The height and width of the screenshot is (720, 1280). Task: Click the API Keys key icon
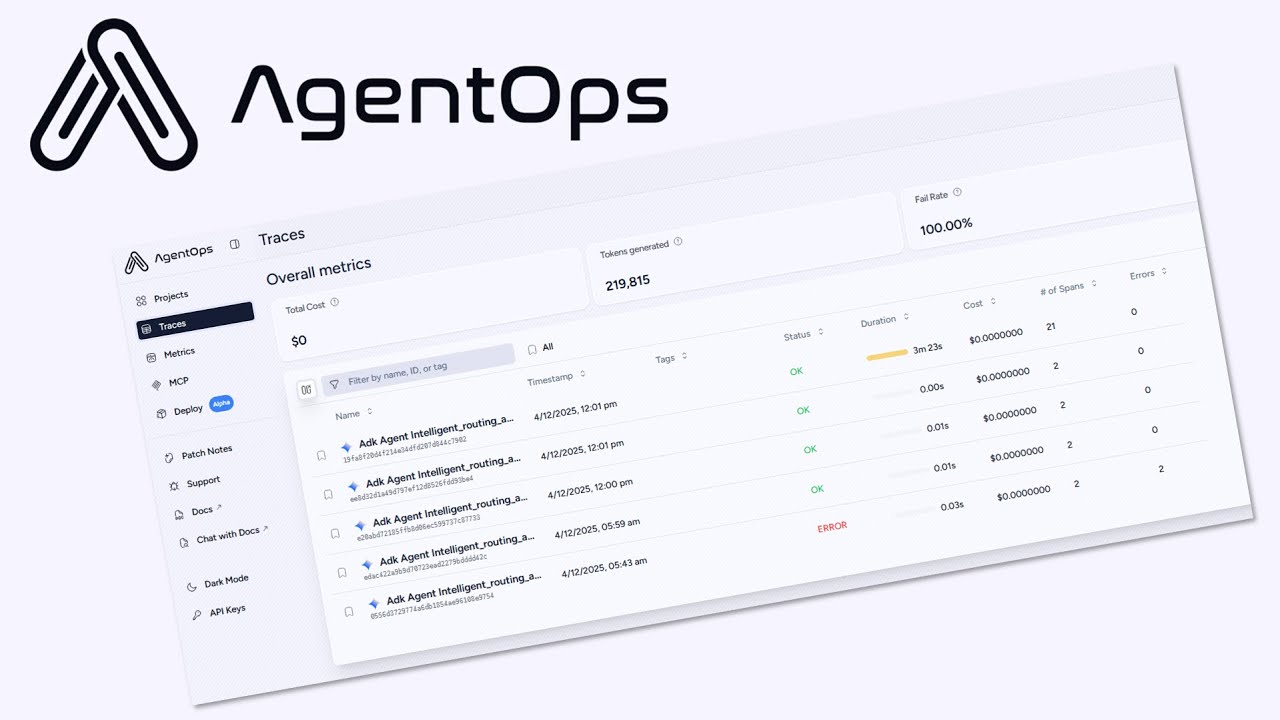tap(196, 614)
